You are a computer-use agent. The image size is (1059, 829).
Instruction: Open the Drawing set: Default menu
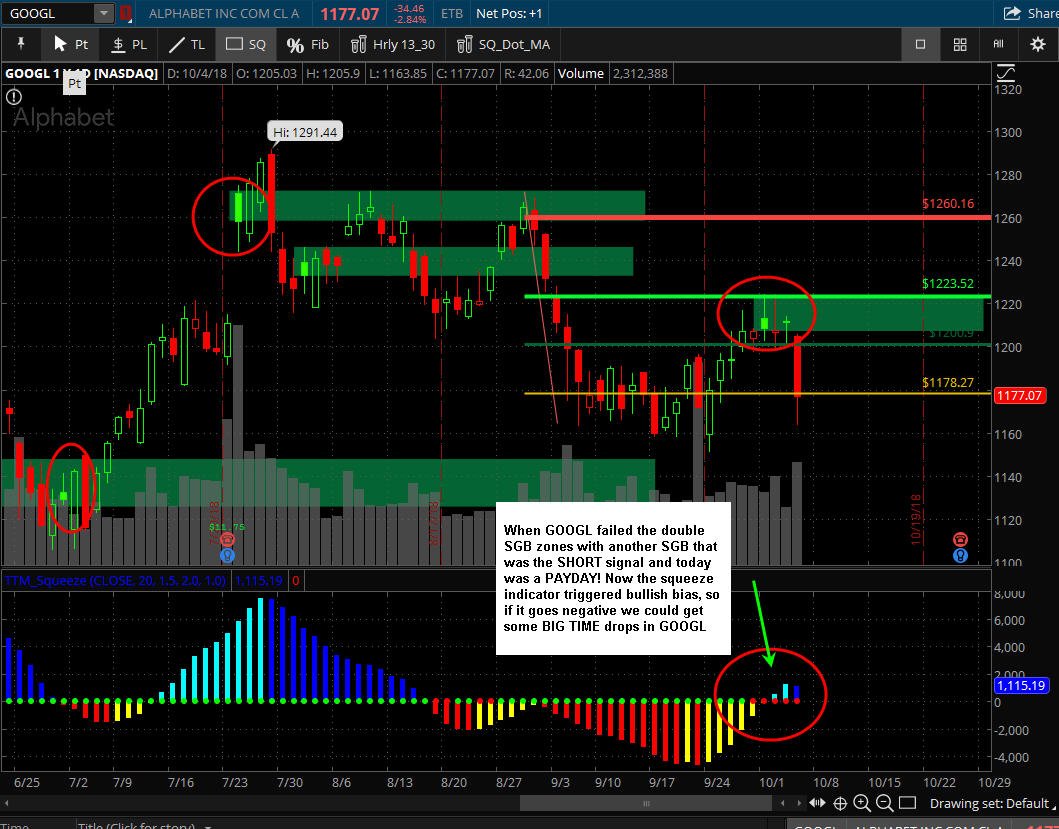pos(993,803)
